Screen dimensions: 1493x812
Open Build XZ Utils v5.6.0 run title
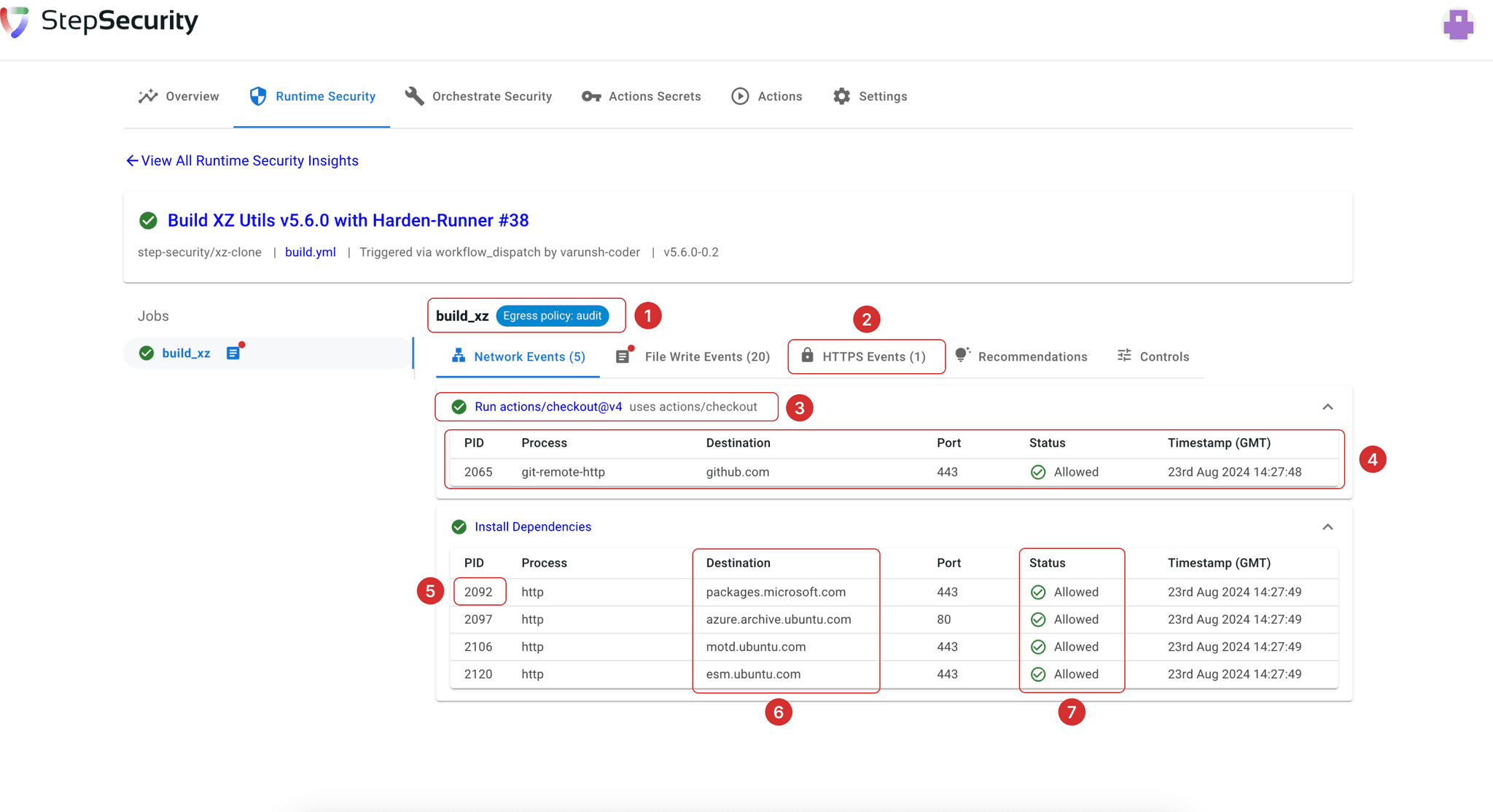348,220
